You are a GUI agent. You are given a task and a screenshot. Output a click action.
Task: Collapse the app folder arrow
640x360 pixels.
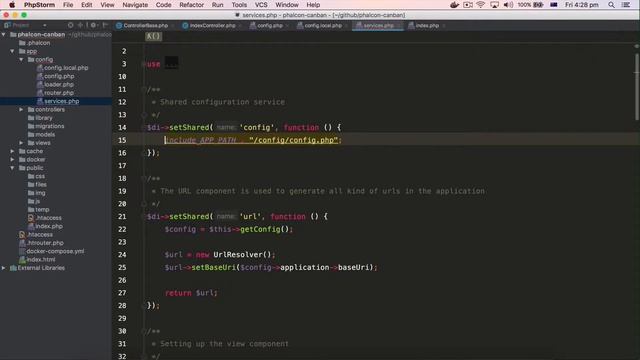(x=13, y=51)
